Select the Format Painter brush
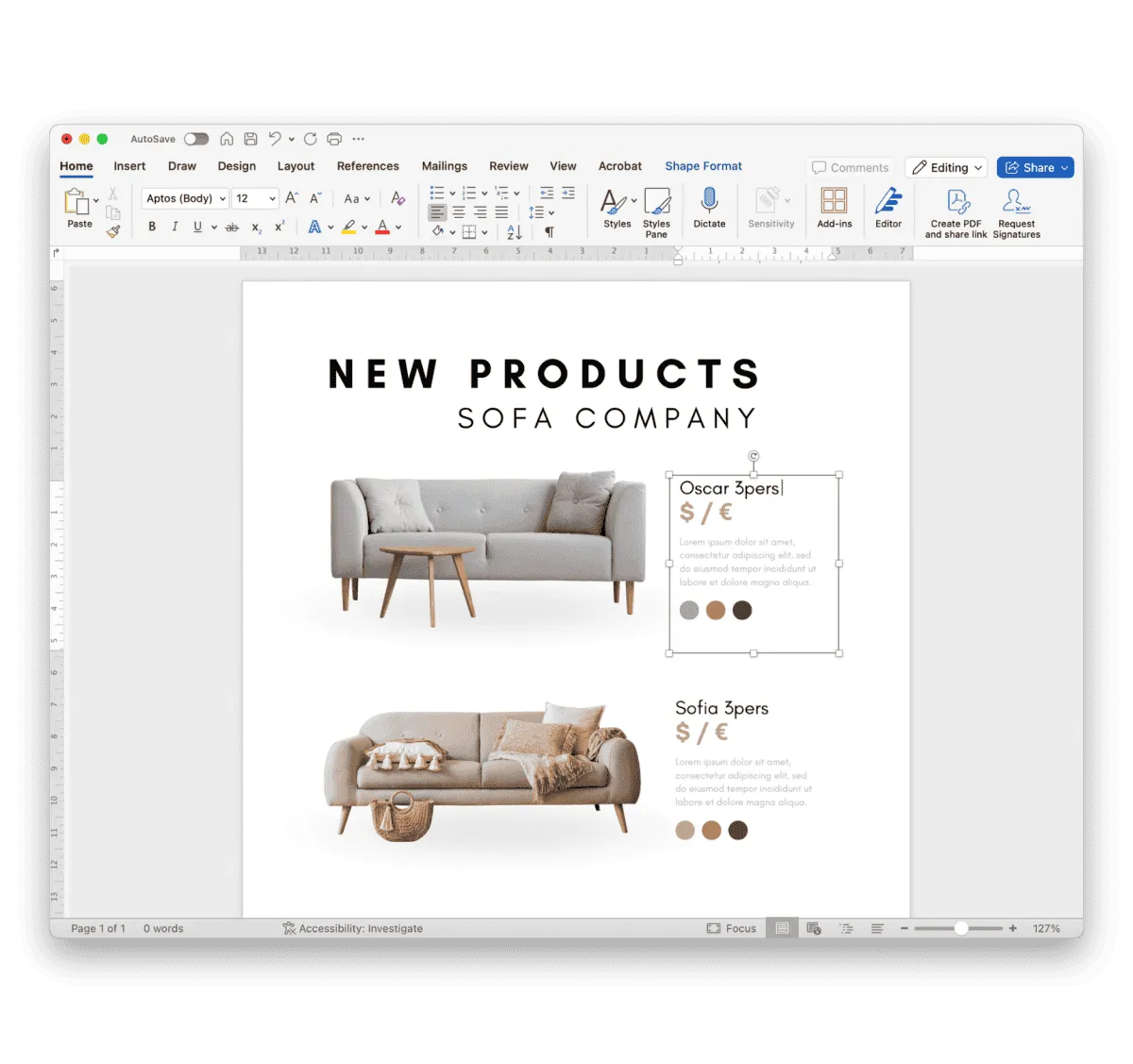The image size is (1133, 1064). pyautogui.click(x=112, y=230)
